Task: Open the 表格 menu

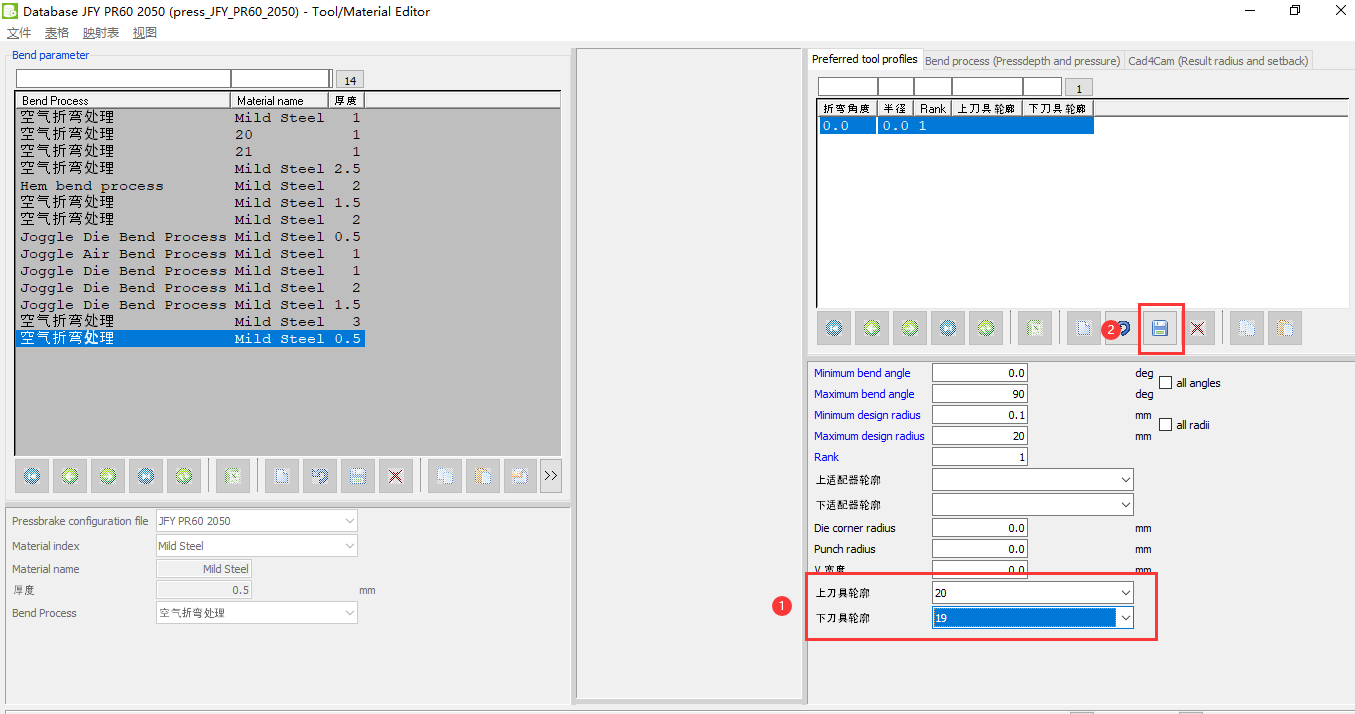Action: (57, 33)
